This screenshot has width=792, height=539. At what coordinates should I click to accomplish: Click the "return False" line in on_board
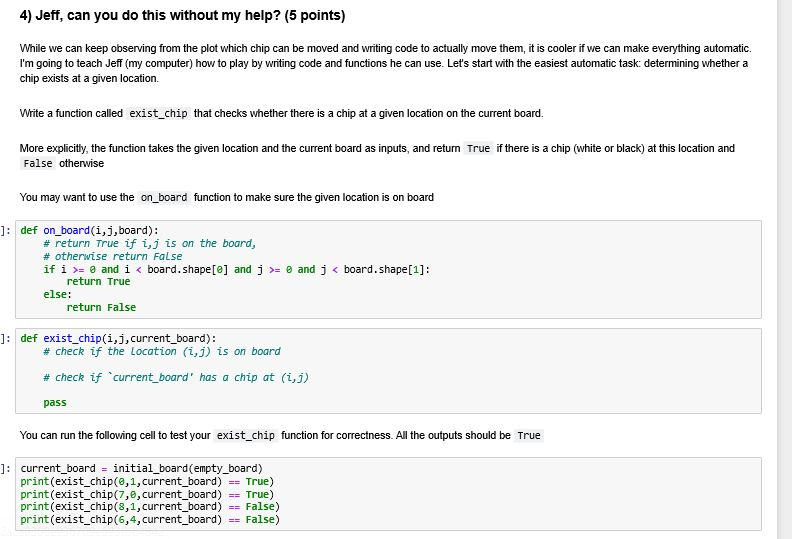(101, 307)
